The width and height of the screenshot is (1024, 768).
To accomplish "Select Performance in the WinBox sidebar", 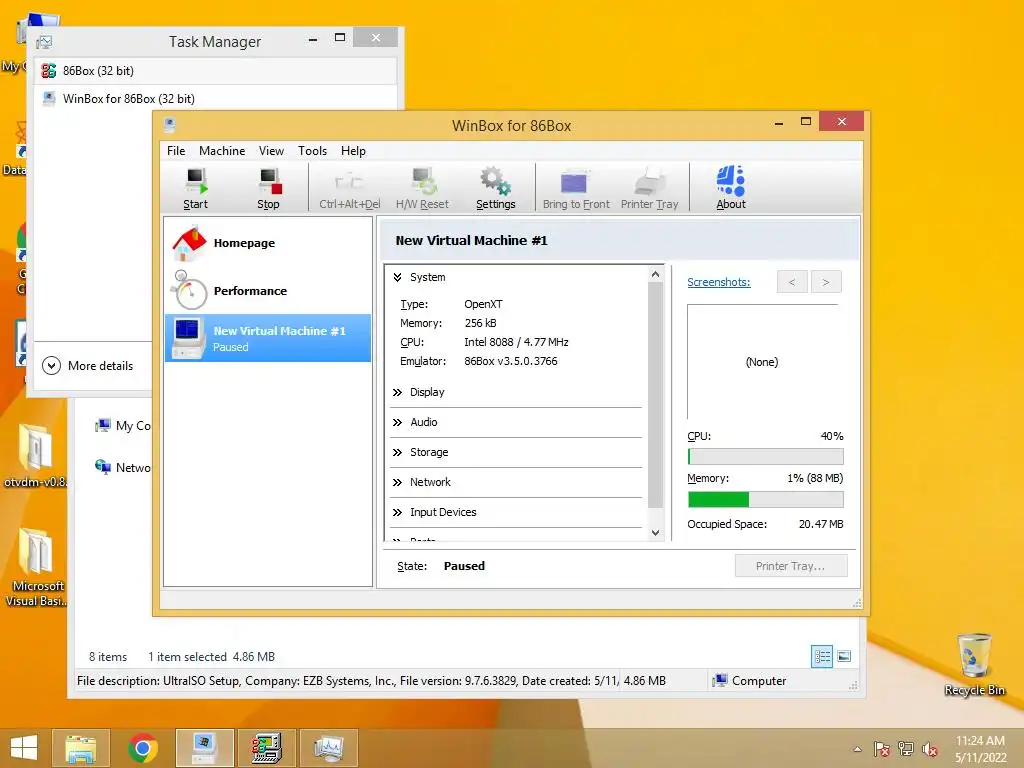I will 268,291.
